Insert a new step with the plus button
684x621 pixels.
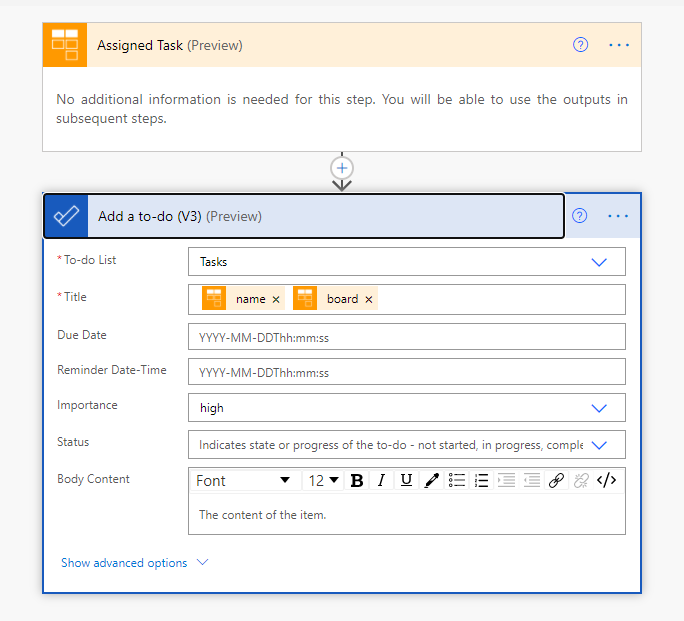click(x=342, y=168)
